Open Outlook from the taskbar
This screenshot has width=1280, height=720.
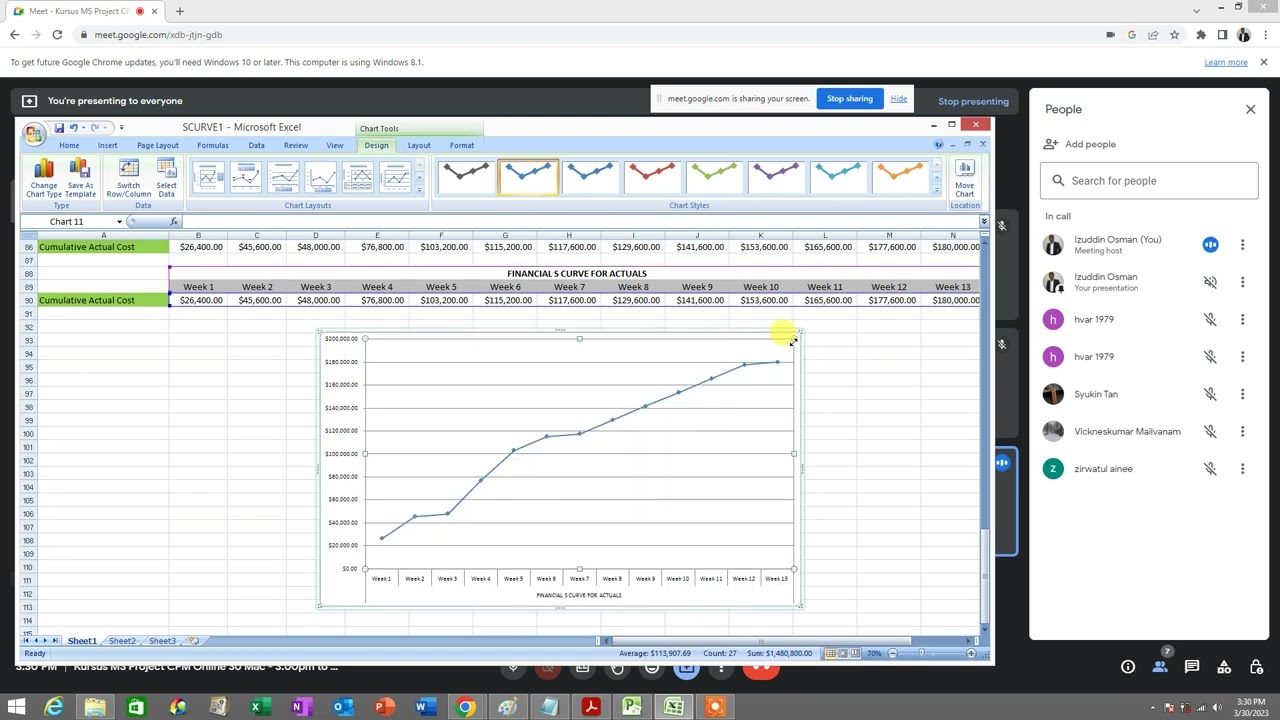point(342,708)
